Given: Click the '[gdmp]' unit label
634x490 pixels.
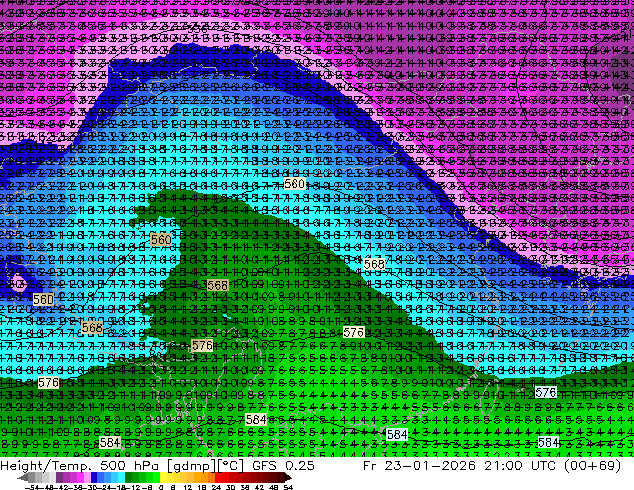Looking at the screenshot, I should [190, 466].
